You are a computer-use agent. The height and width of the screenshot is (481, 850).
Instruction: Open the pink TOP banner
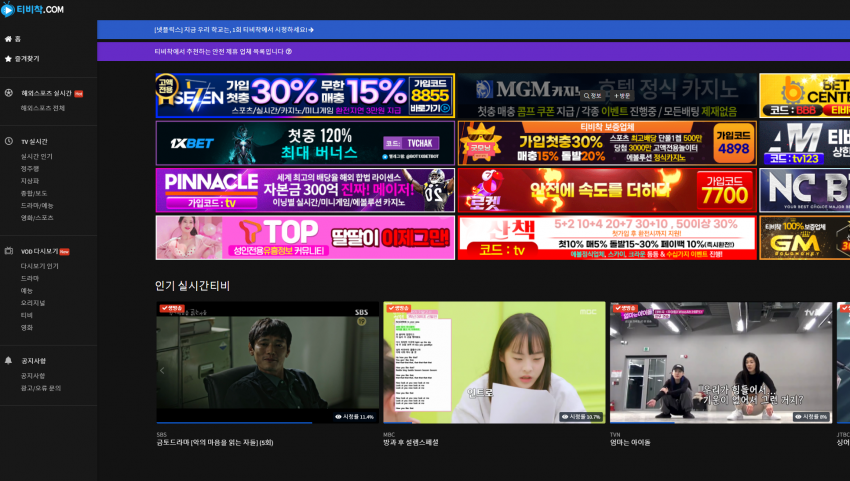305,238
